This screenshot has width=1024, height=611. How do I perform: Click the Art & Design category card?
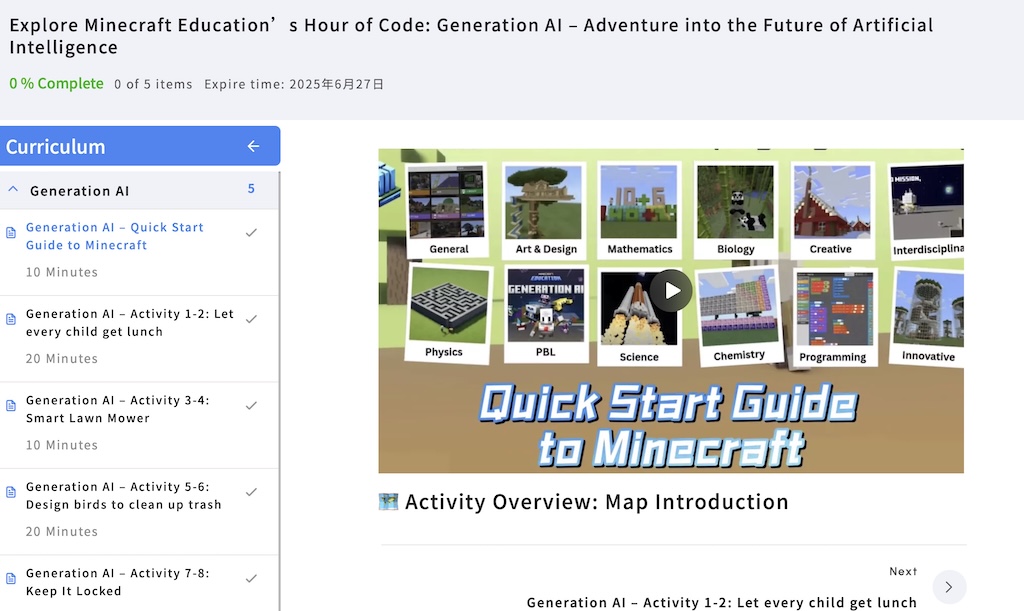[545, 210]
